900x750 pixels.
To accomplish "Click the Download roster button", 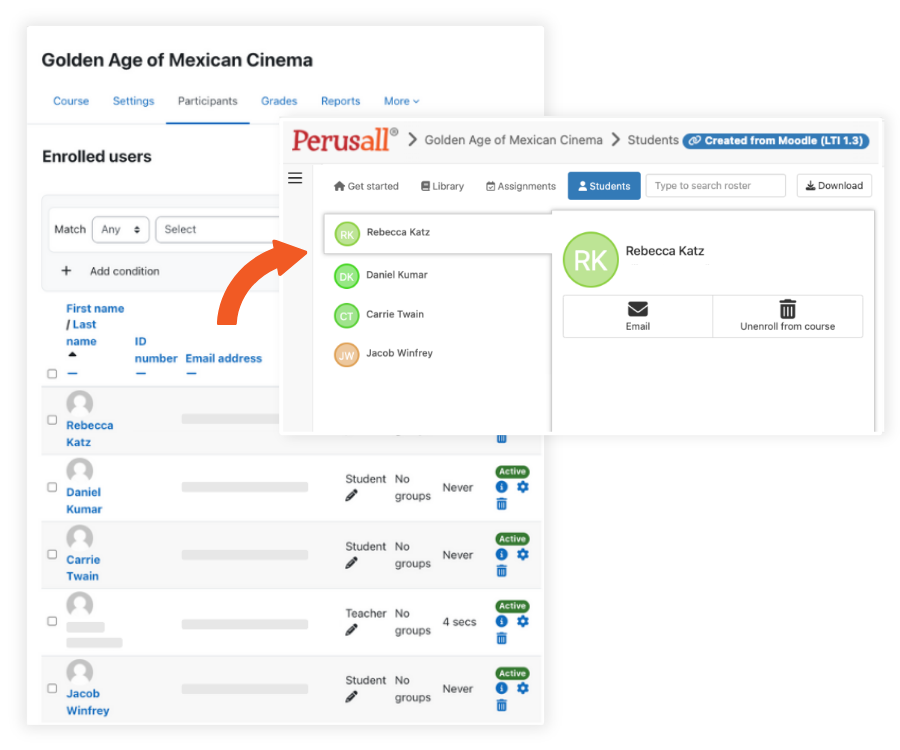I will pos(833,185).
